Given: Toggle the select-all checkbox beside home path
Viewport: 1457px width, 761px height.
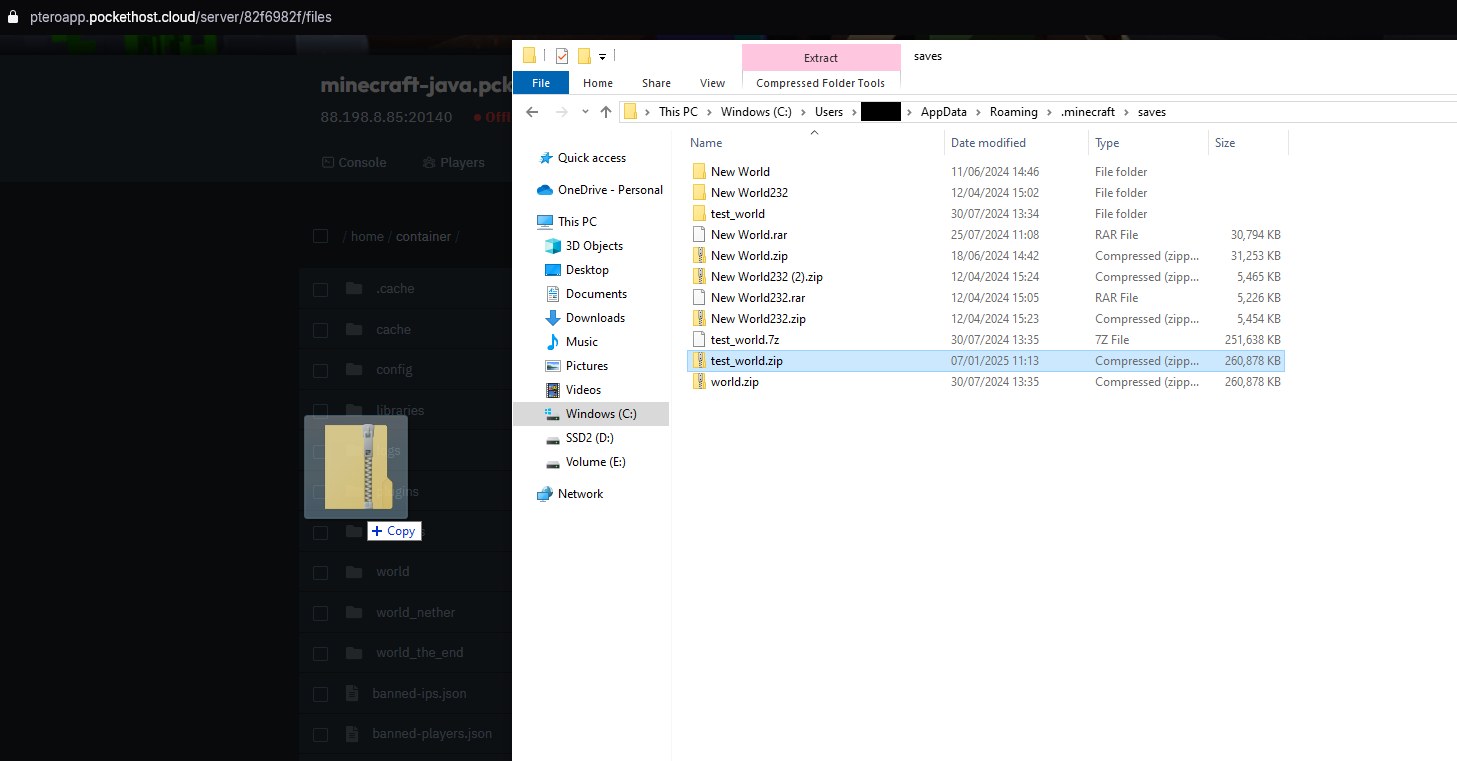Looking at the screenshot, I should [x=320, y=237].
